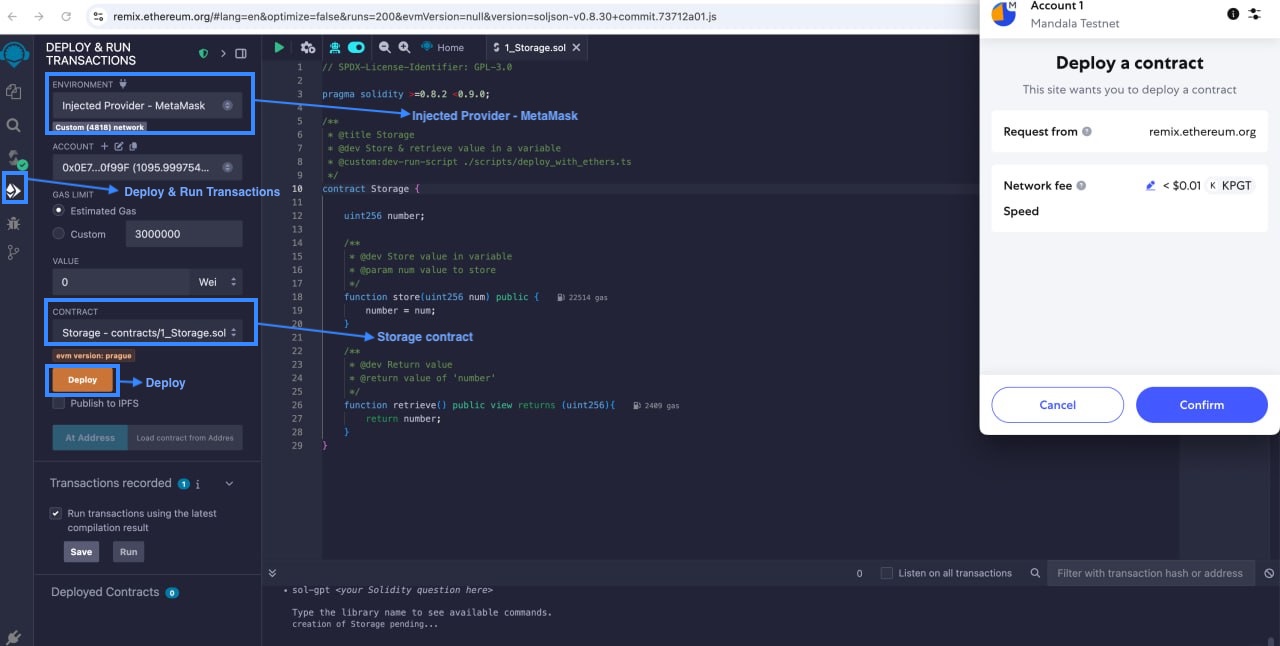Viewport: 1280px width, 646px height.
Task: Collapse the Transactions recorded section chevron
Action: pos(229,484)
